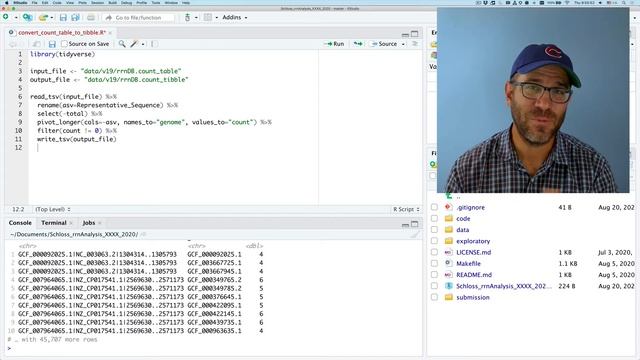Click the code tools magic wand icon
Viewport: 640px width, 360px height.
(x=134, y=44)
